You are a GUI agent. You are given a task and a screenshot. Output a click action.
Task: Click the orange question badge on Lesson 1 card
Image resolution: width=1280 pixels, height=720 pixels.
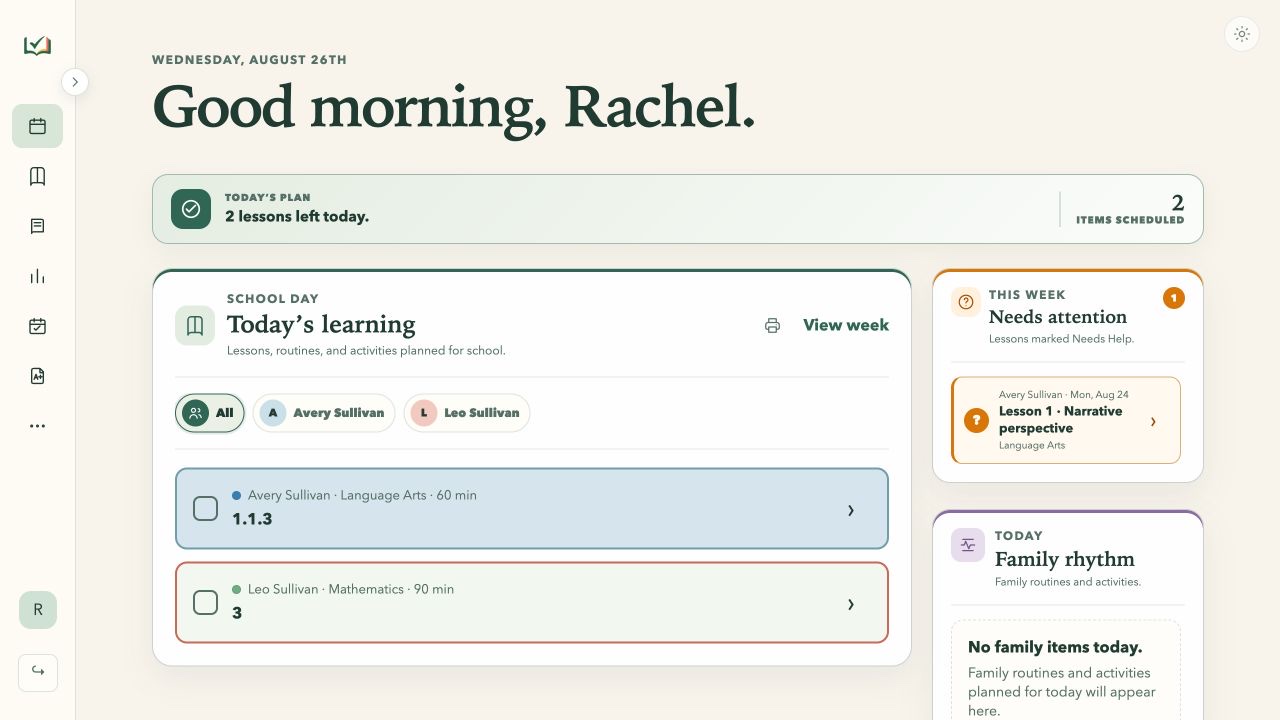pyautogui.click(x=976, y=421)
